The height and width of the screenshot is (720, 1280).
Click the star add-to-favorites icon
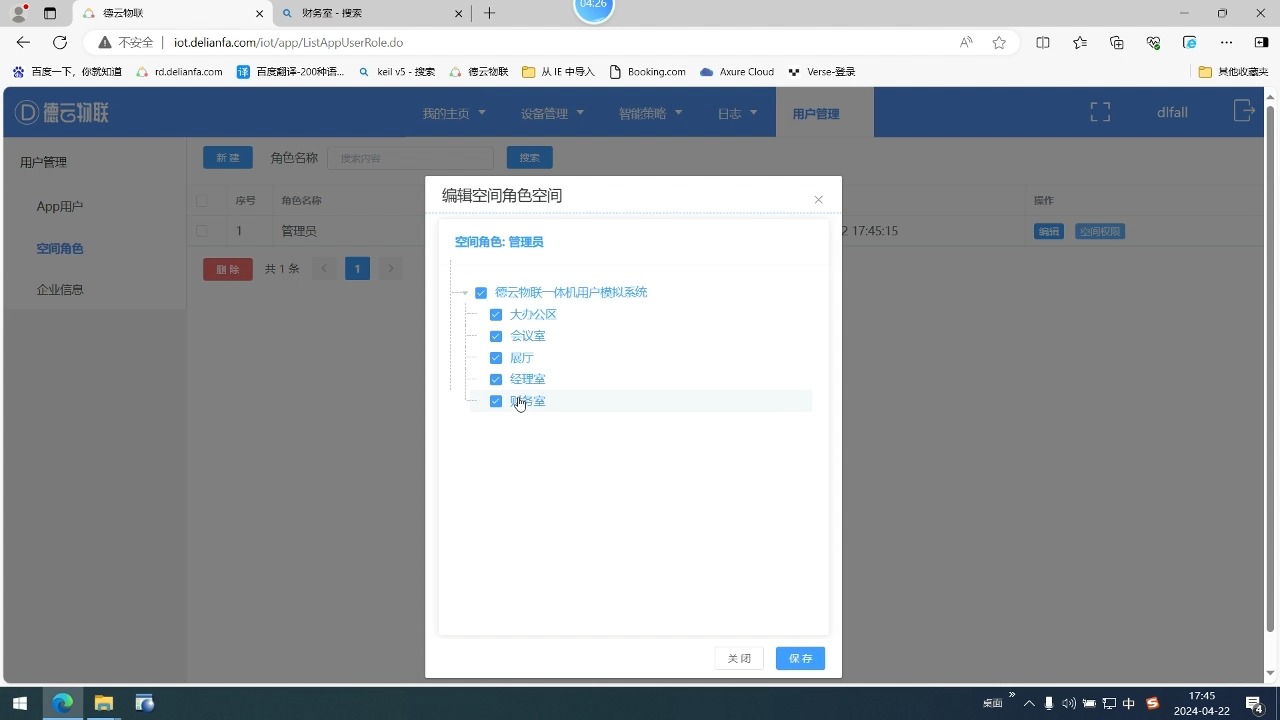coord(999,42)
